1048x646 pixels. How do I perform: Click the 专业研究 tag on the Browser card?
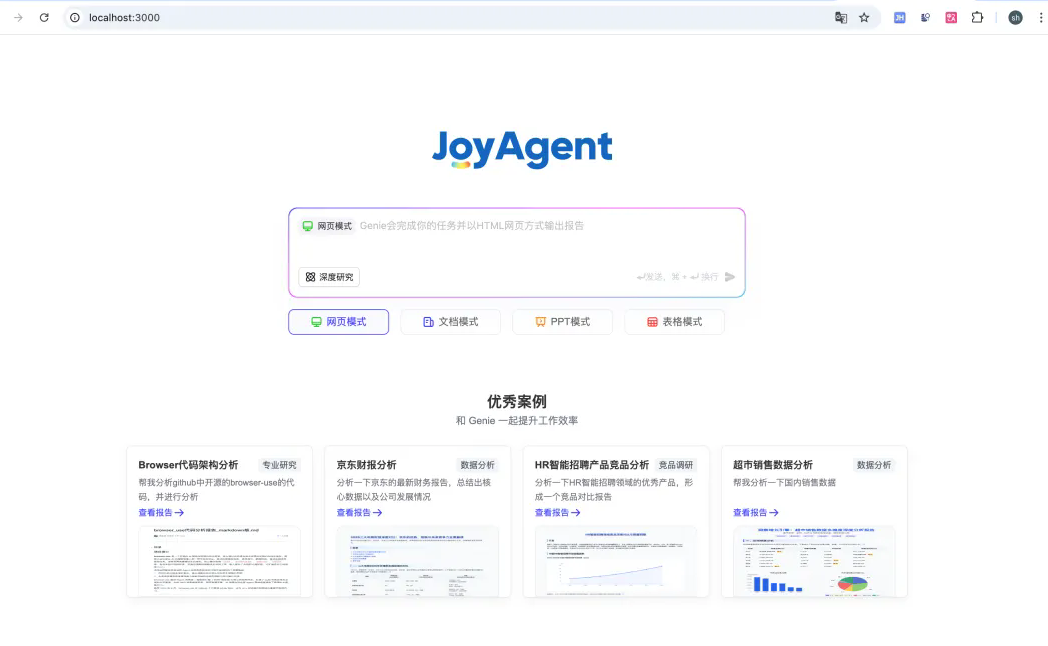pyautogui.click(x=279, y=465)
